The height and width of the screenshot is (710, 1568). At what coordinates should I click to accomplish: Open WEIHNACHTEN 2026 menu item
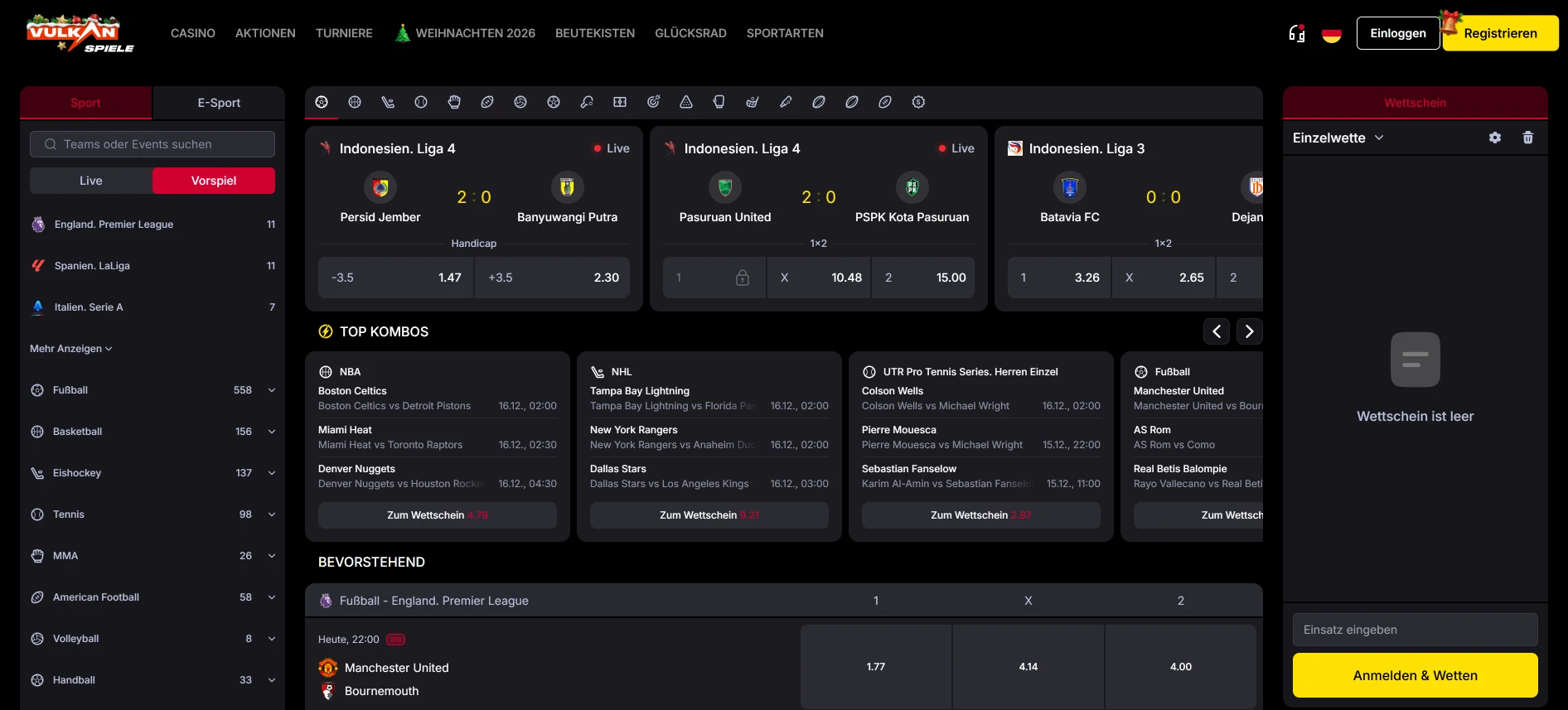465,33
